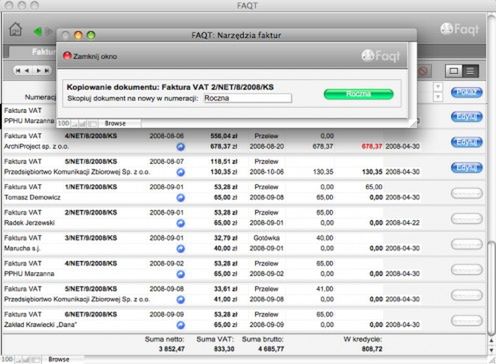Click Edytuj for invoice 5/NET/8/2008/KS

(466, 167)
